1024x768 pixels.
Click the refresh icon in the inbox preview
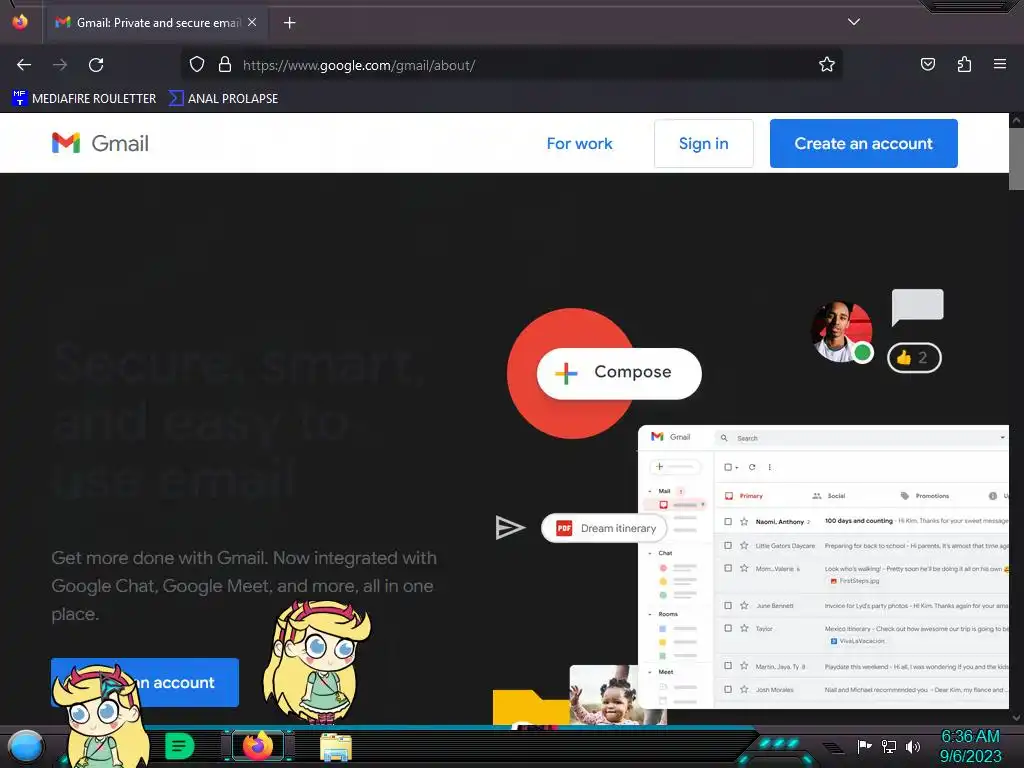tap(752, 467)
